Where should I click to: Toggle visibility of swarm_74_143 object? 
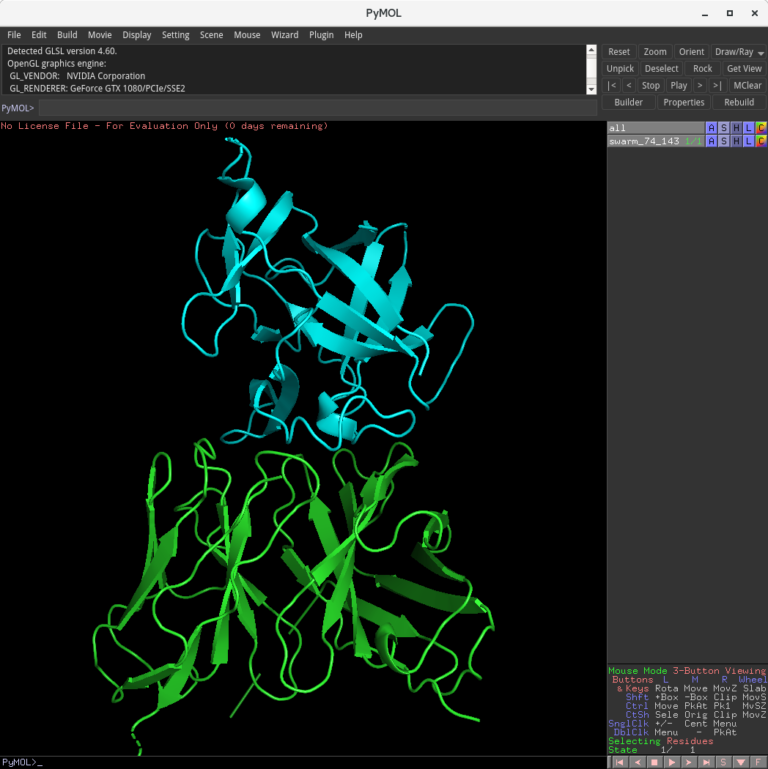click(644, 142)
